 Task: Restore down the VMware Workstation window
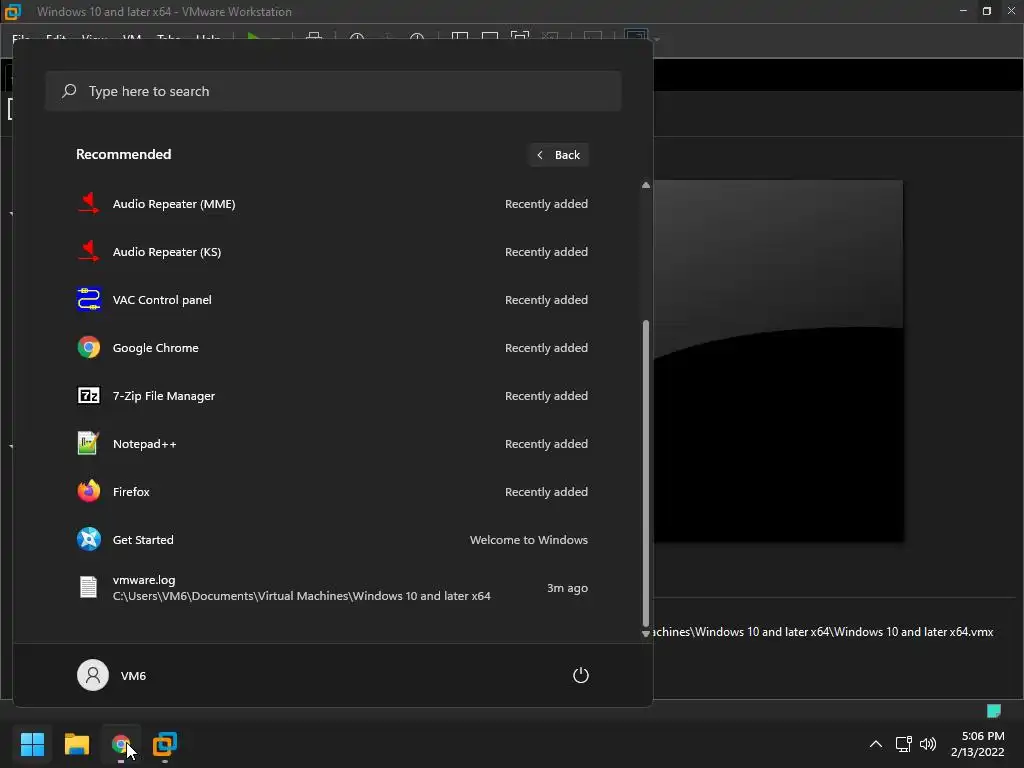987,11
